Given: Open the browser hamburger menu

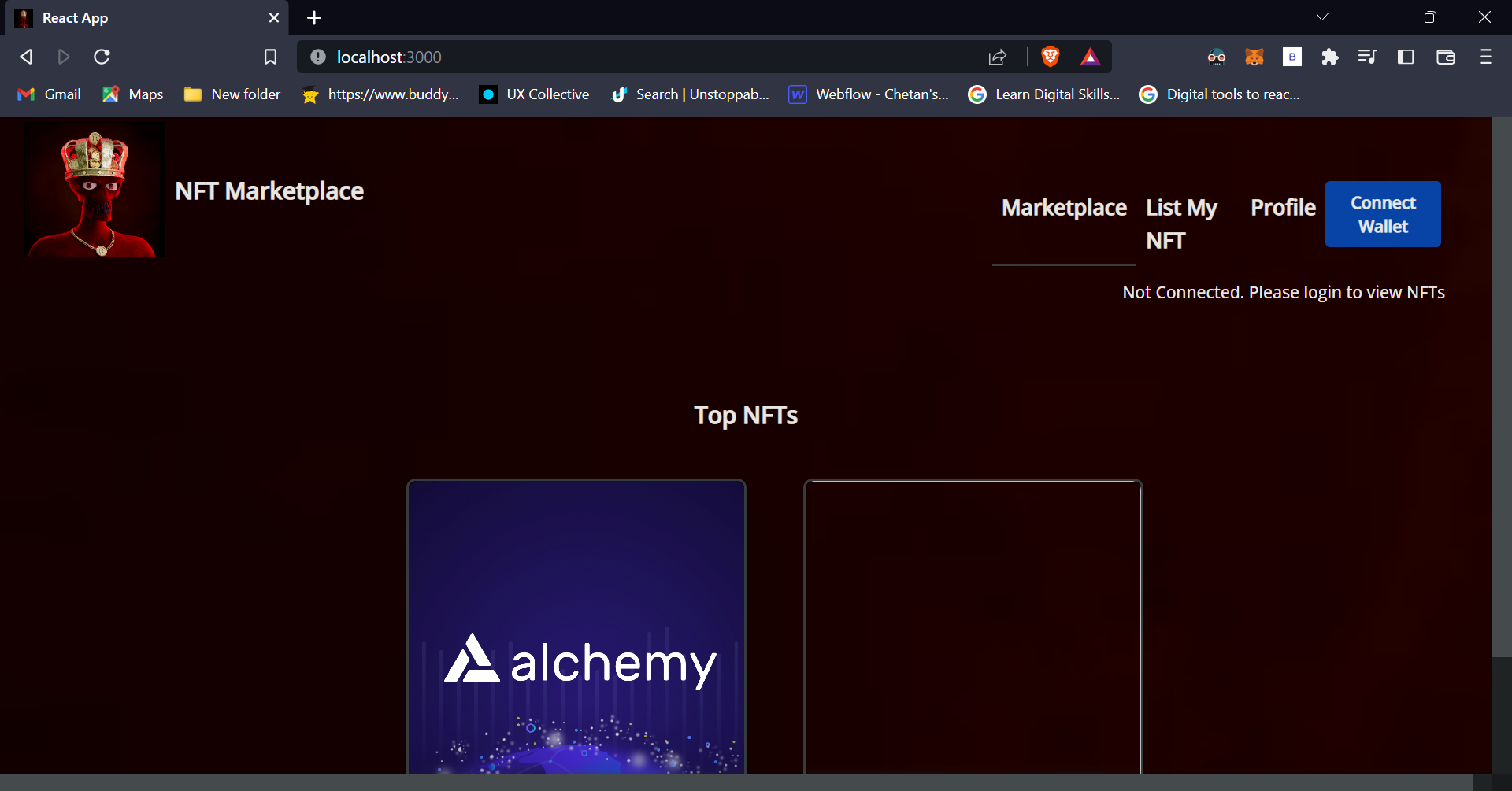Looking at the screenshot, I should pos(1487,57).
